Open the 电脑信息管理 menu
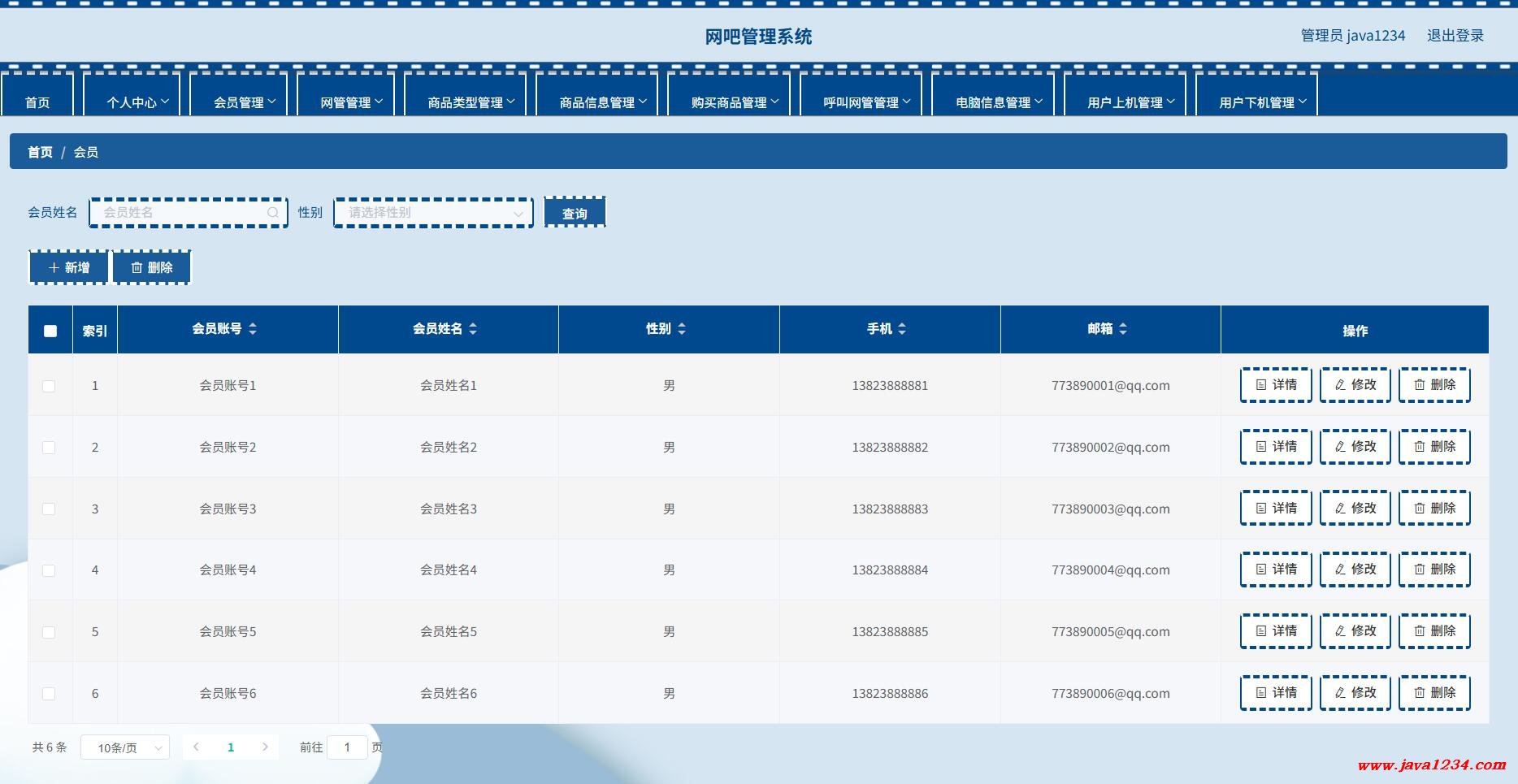 pos(998,102)
